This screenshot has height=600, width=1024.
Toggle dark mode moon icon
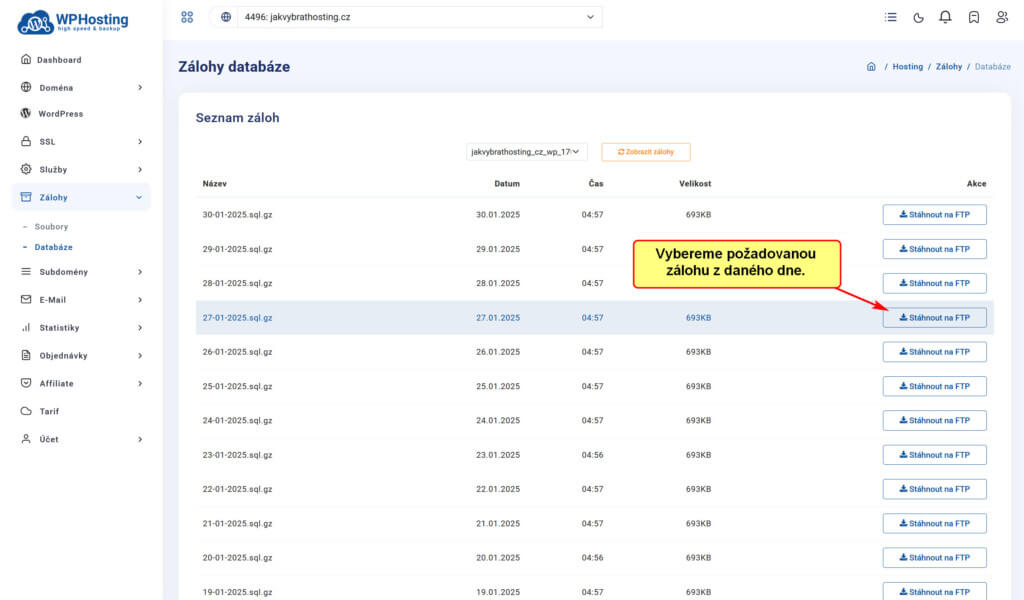coord(919,17)
